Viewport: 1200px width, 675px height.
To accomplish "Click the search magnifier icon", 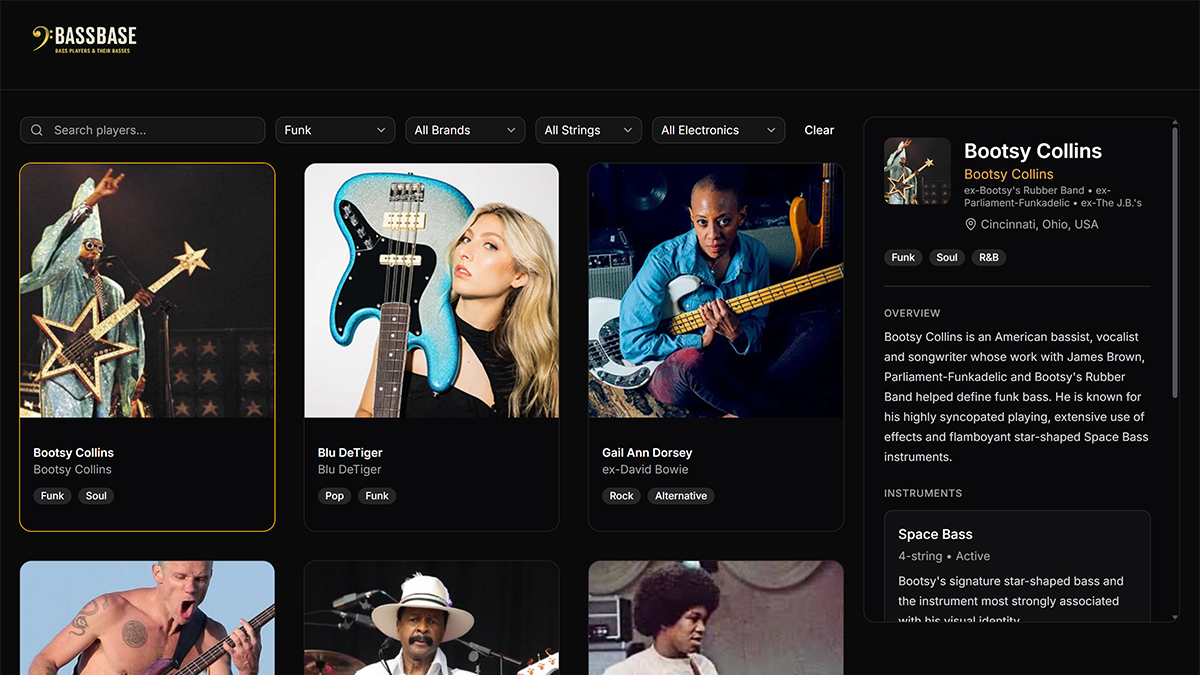I will [x=37, y=130].
